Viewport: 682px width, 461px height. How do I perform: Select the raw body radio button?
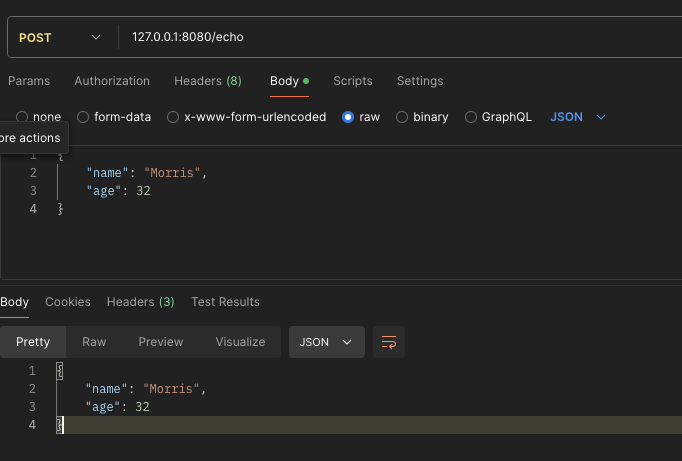tap(348, 117)
